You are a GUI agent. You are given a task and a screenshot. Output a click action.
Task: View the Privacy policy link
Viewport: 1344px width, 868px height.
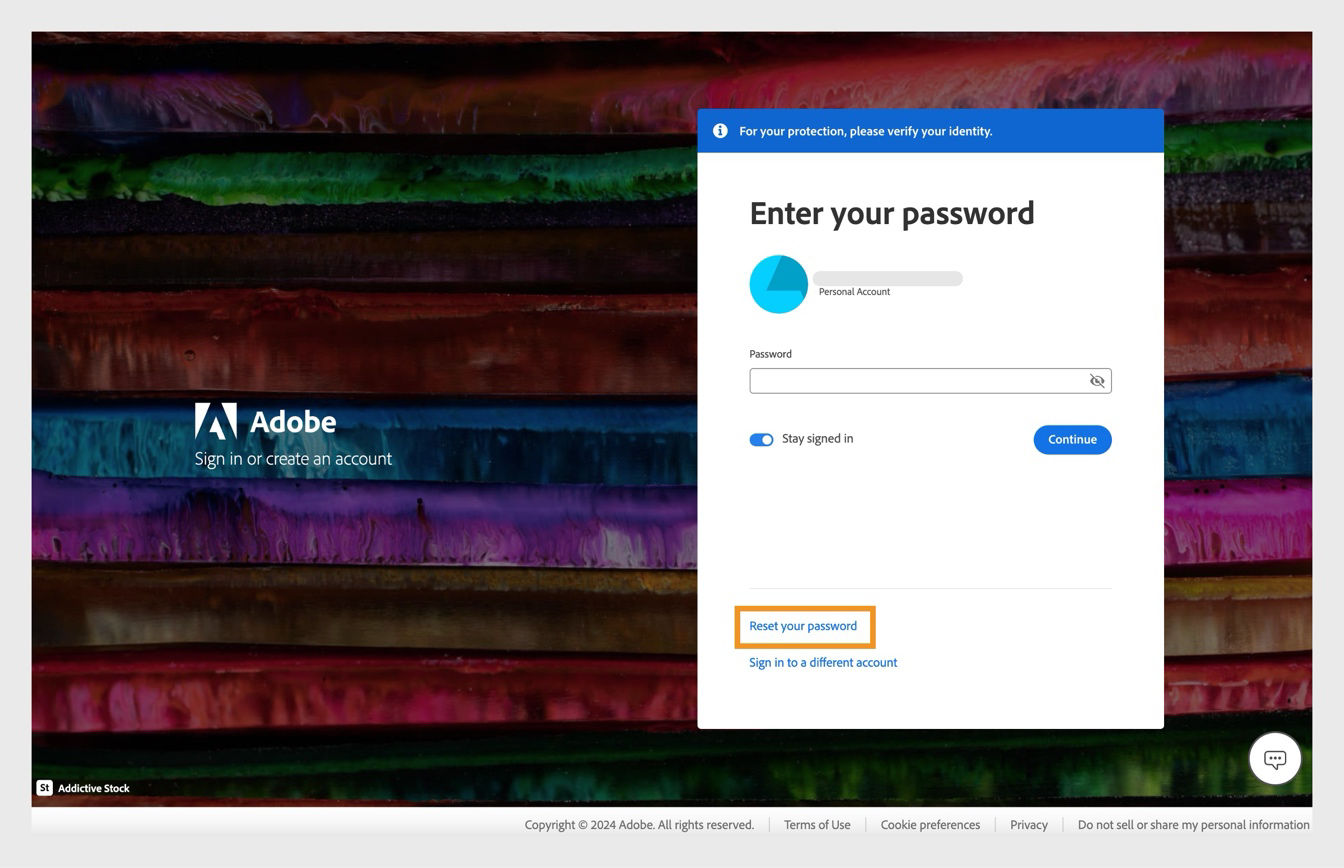coord(1028,824)
